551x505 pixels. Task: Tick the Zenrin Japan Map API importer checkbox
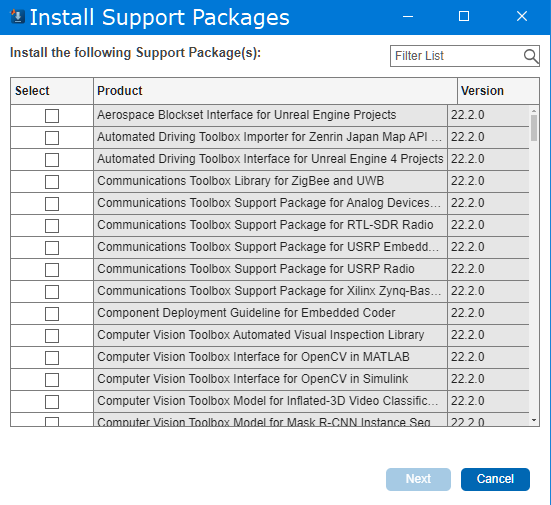point(52,138)
